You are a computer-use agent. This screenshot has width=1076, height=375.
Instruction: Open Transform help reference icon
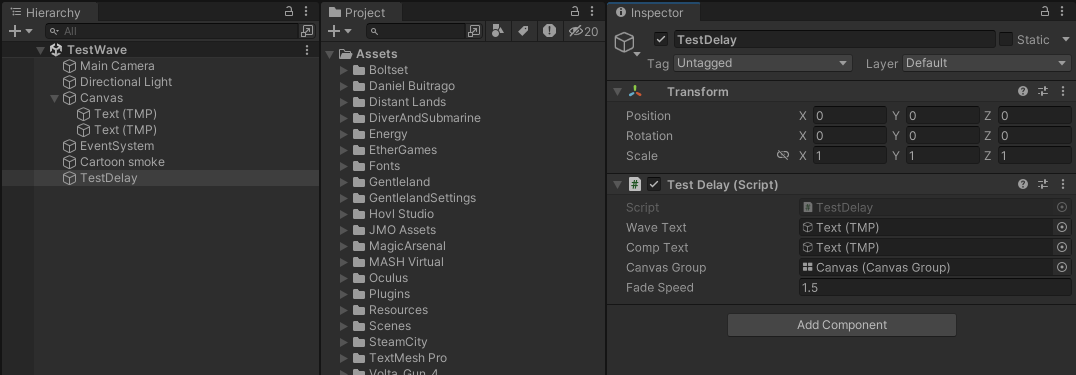[x=1023, y=91]
